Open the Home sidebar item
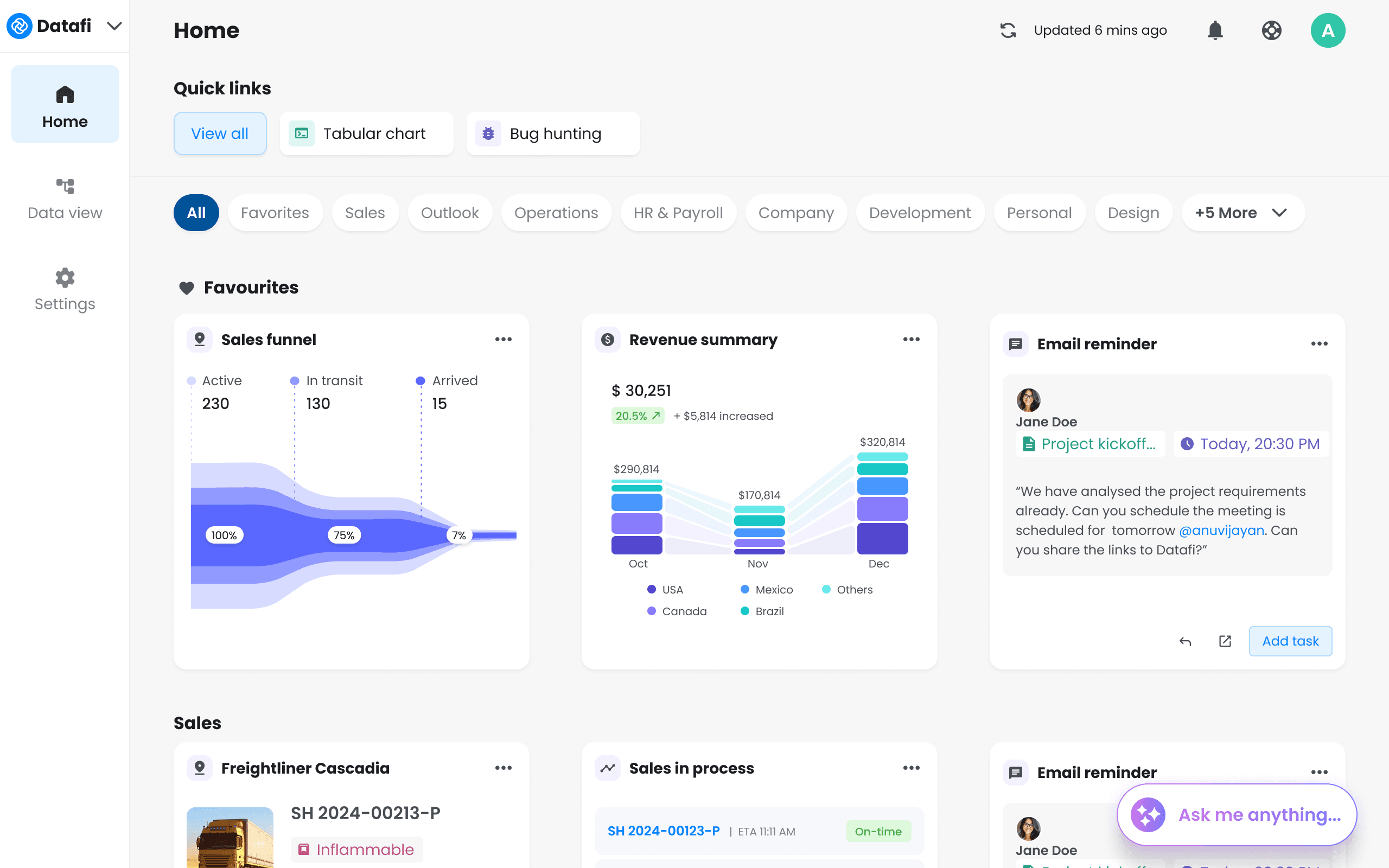The image size is (1389, 868). [65, 105]
